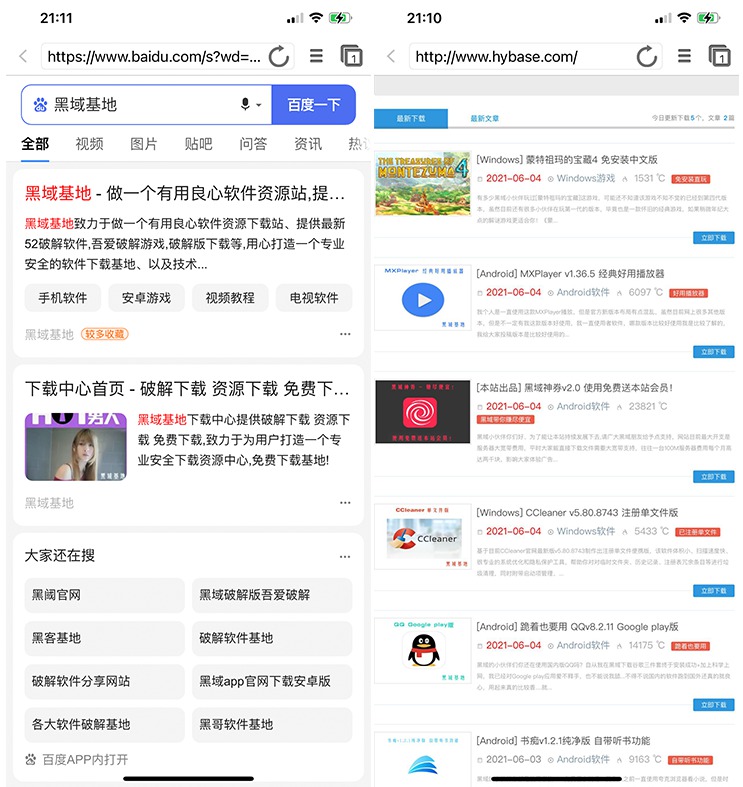The height and width of the screenshot is (787, 743).
Task: Click 立即下载 for MXPlayer
Action: 714,352
